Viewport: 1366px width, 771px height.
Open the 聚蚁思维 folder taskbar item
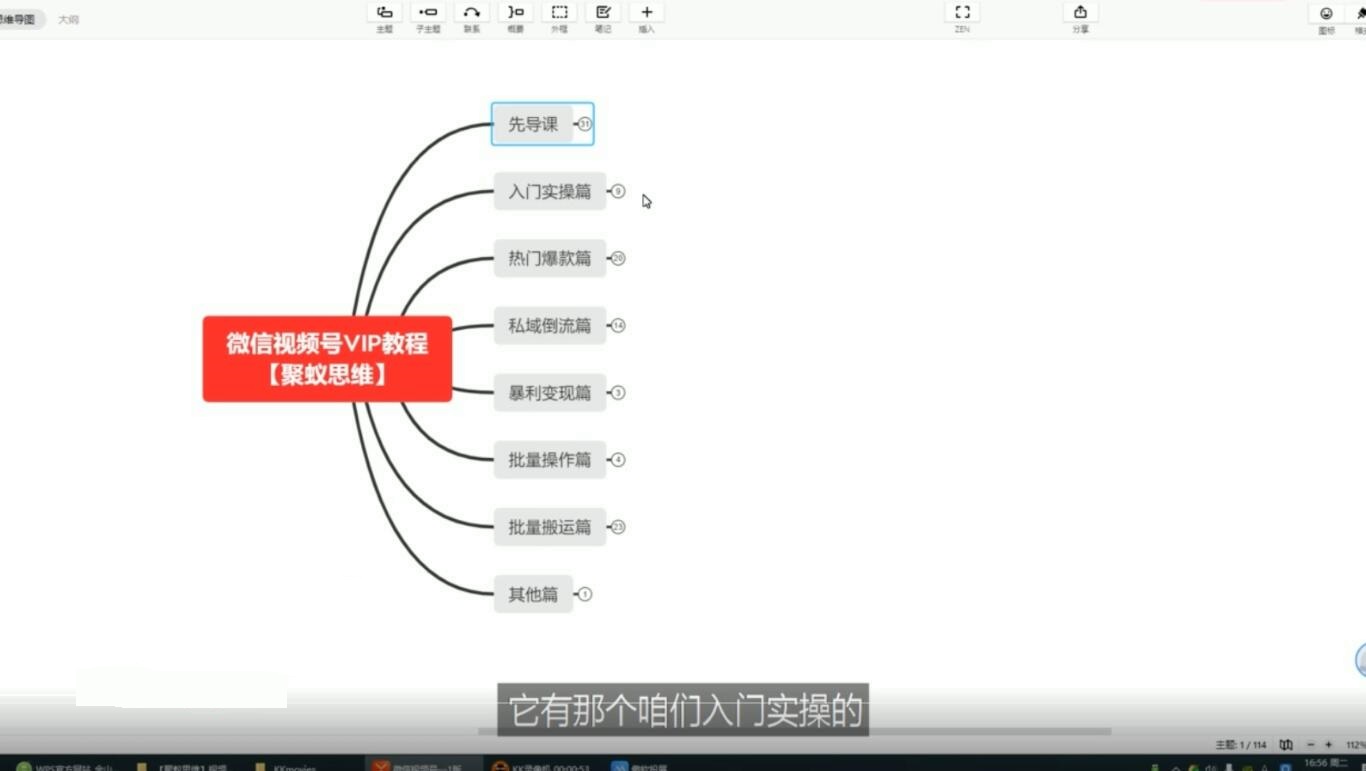tap(183, 766)
